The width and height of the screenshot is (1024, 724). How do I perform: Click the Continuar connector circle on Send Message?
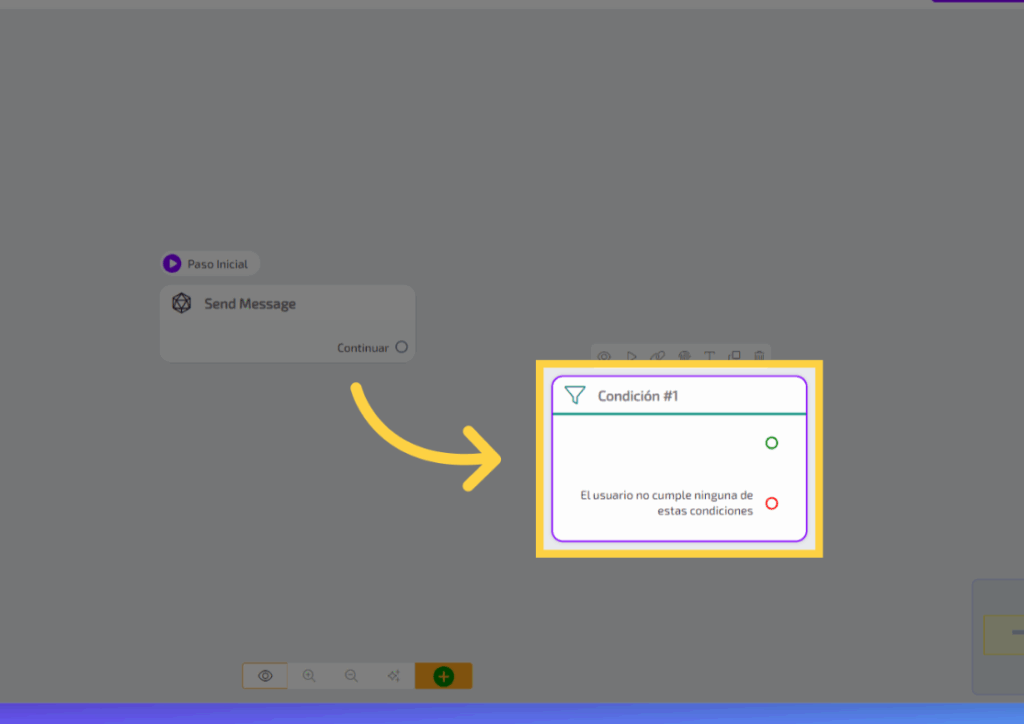tap(401, 348)
